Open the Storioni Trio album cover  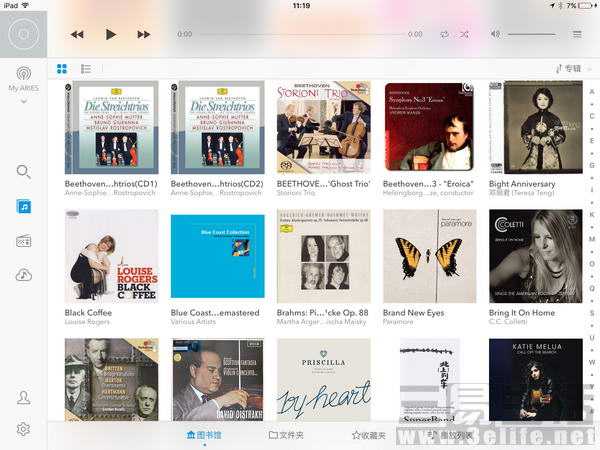click(324, 127)
